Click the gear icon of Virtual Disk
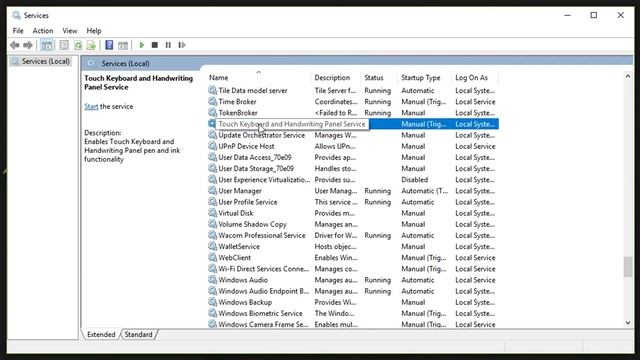This screenshot has width=640, height=360. pos(212,213)
